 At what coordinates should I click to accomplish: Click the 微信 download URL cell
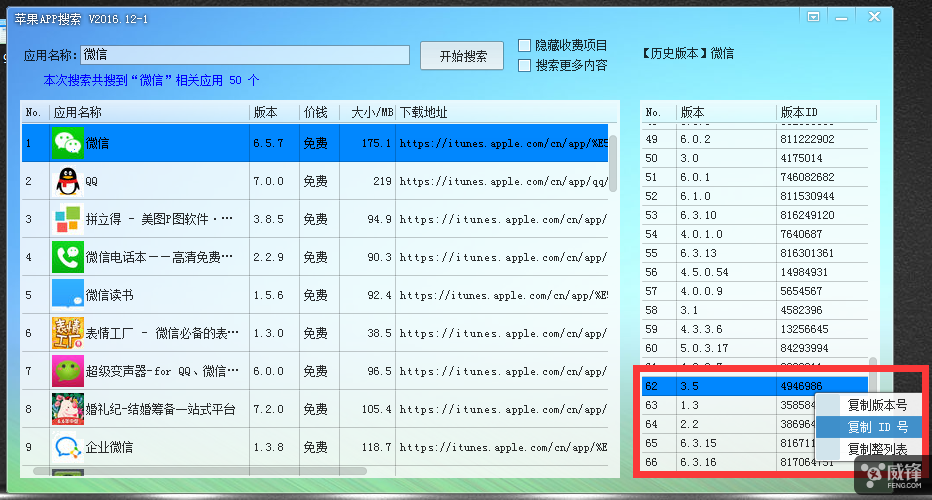click(x=503, y=143)
